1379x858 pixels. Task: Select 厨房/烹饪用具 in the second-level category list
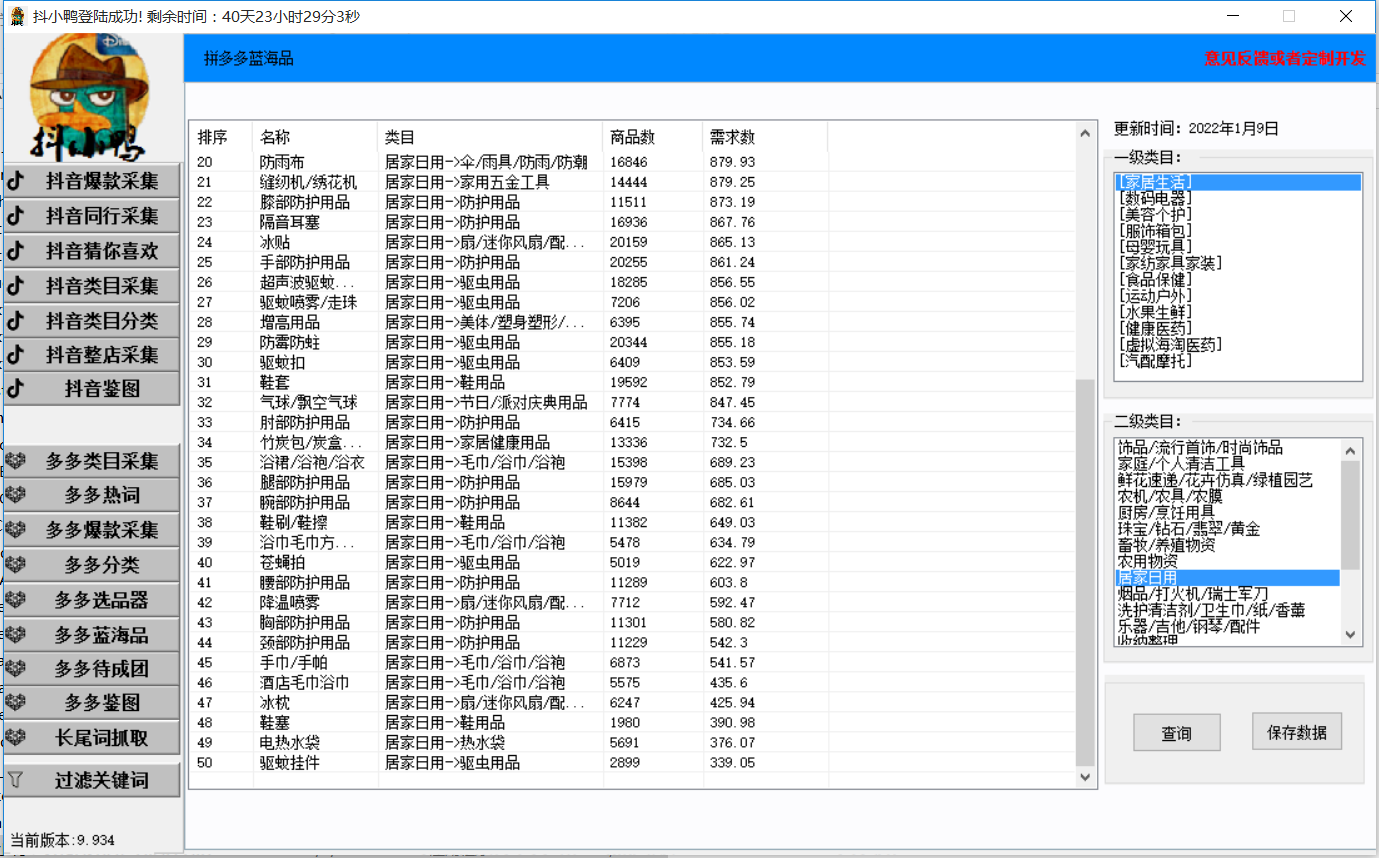1166,513
